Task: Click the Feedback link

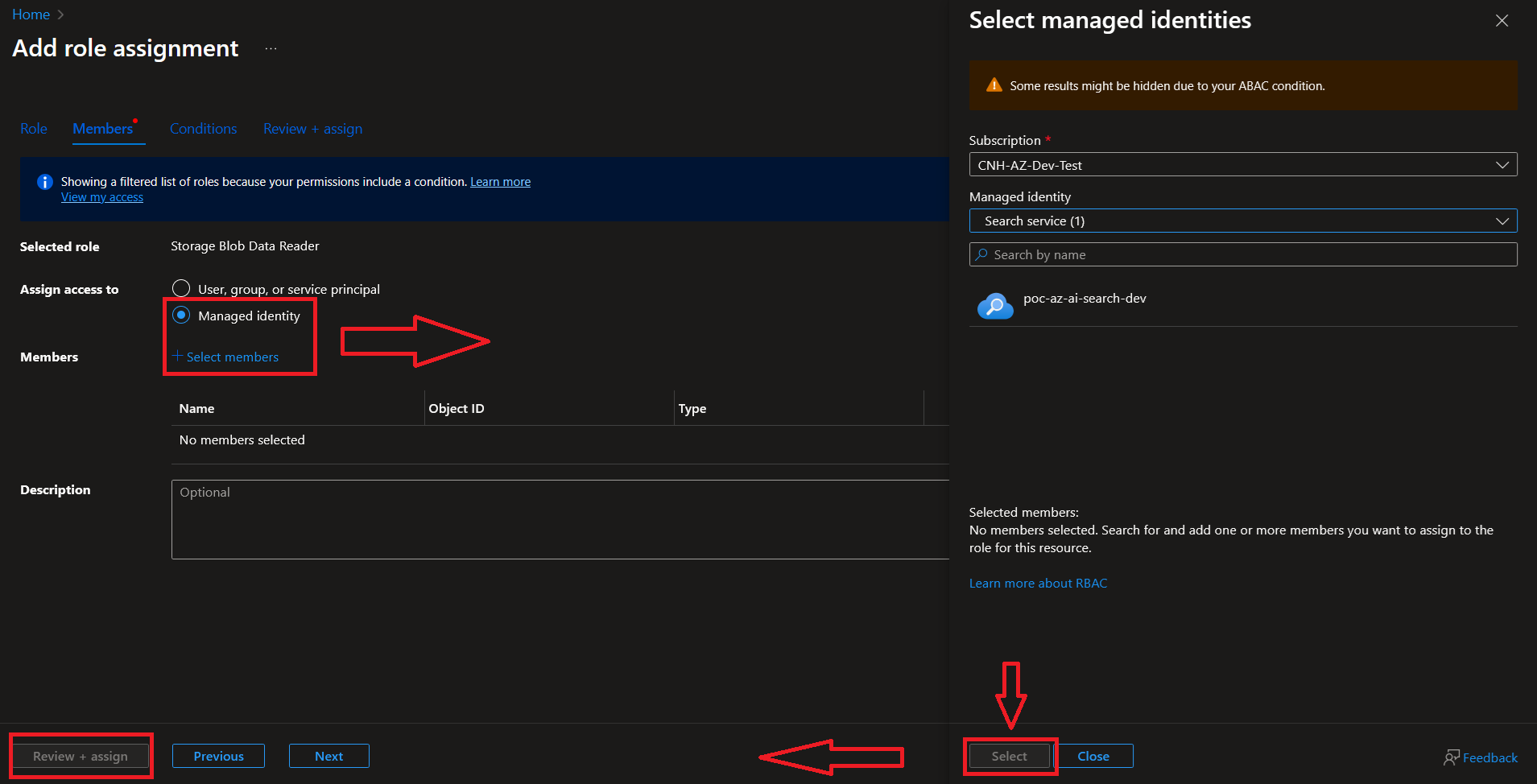Action: point(1489,757)
